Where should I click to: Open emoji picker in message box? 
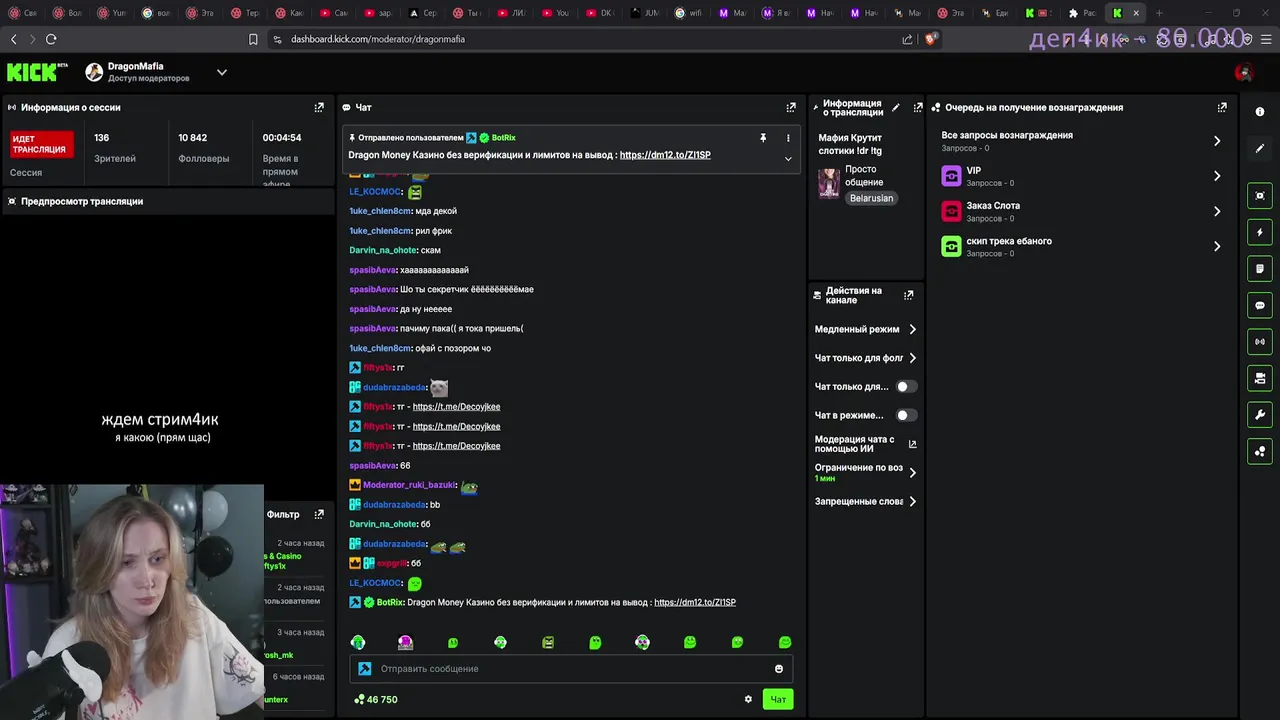[779, 669]
